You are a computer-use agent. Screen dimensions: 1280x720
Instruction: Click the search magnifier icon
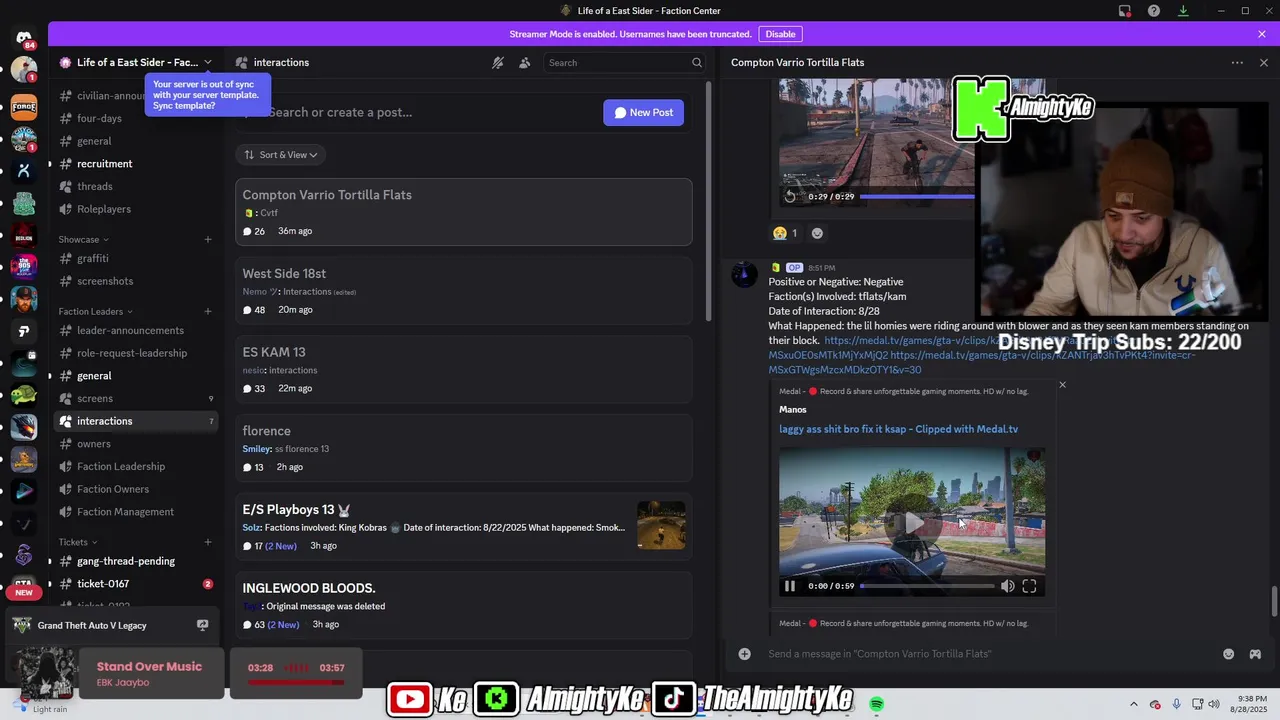(x=697, y=62)
